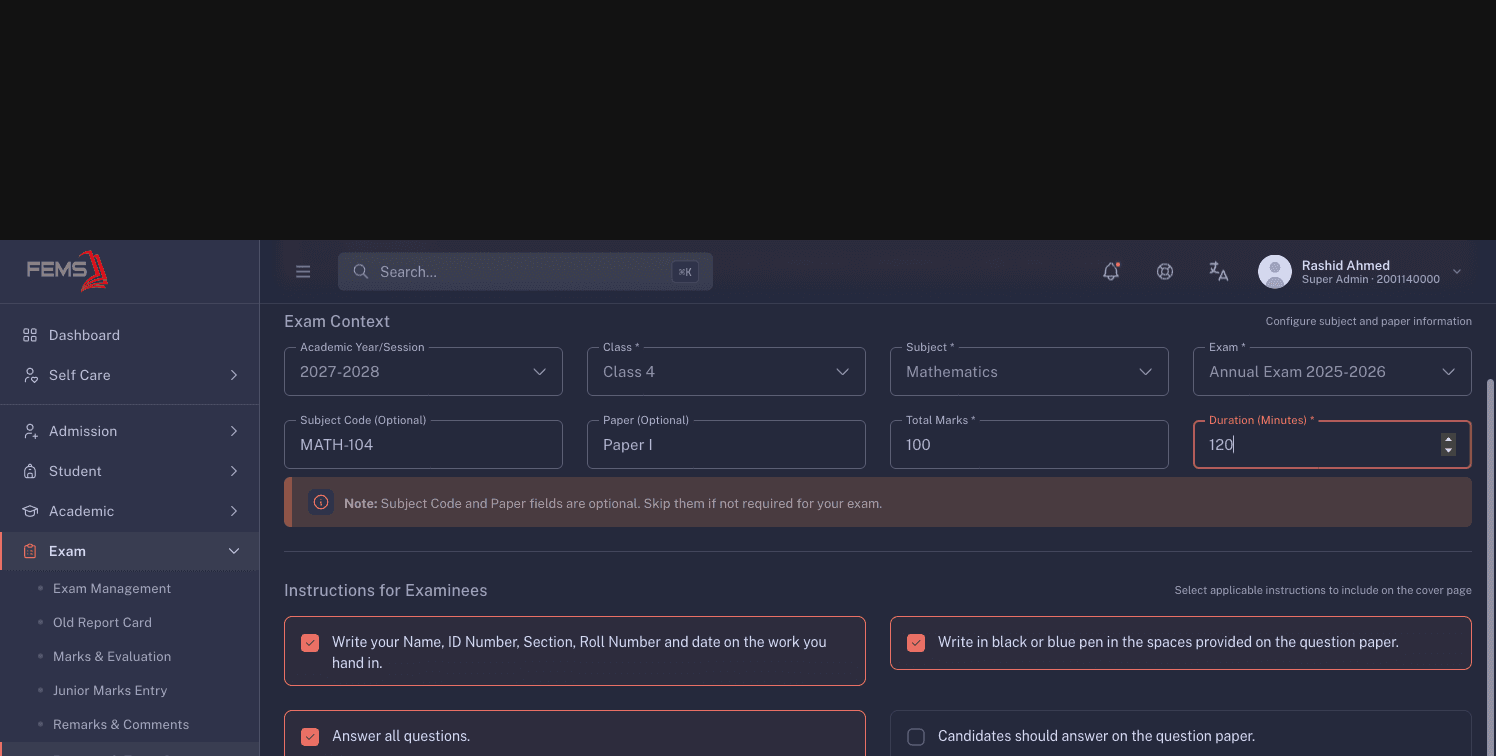Click the Subject Code field MATH-104
The height and width of the screenshot is (756, 1496).
click(x=423, y=444)
